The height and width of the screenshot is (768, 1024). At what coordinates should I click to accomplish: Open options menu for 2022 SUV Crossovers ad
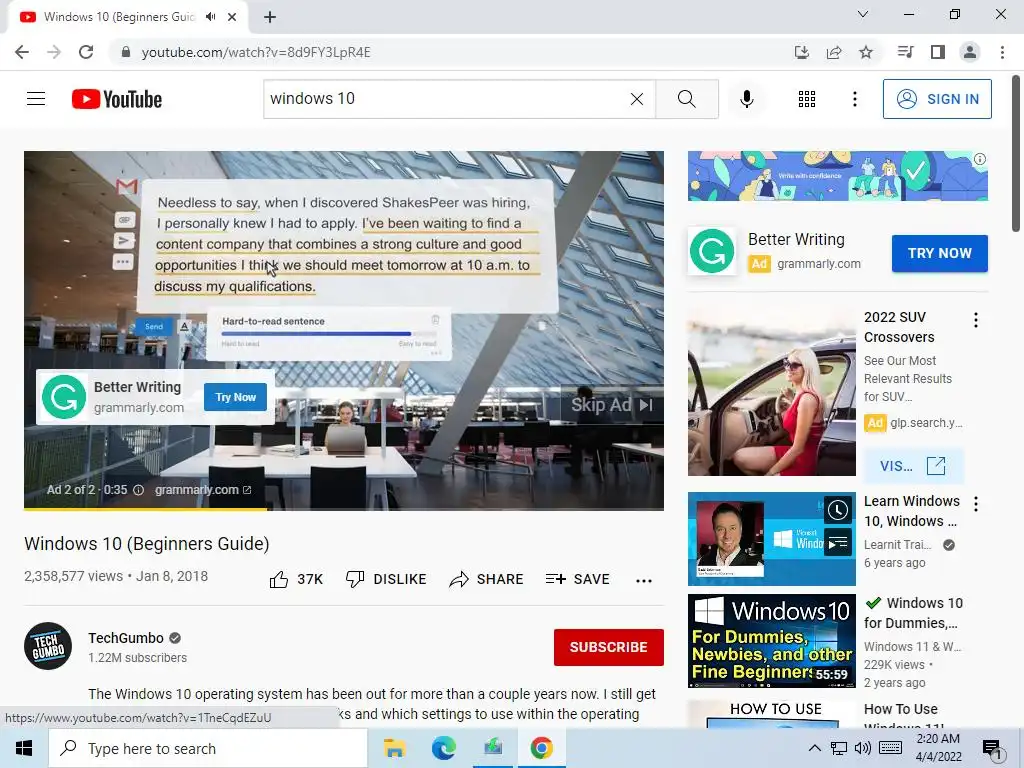[x=976, y=320]
